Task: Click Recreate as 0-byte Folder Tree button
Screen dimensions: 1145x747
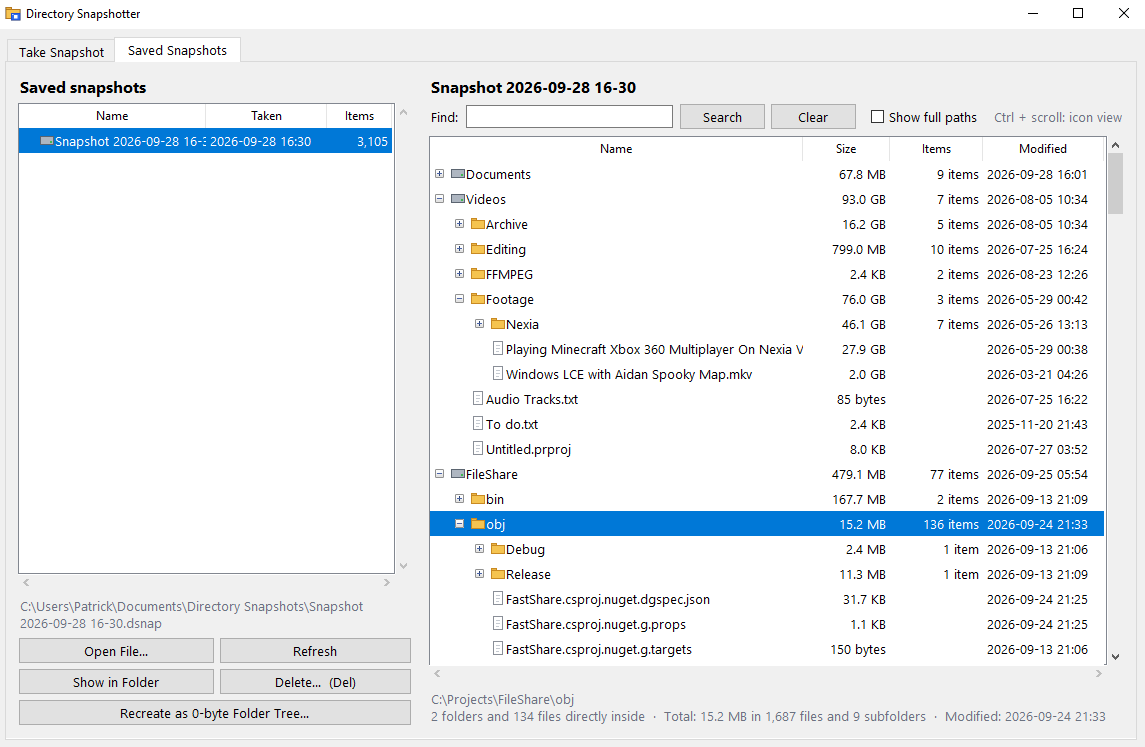Action: (215, 713)
